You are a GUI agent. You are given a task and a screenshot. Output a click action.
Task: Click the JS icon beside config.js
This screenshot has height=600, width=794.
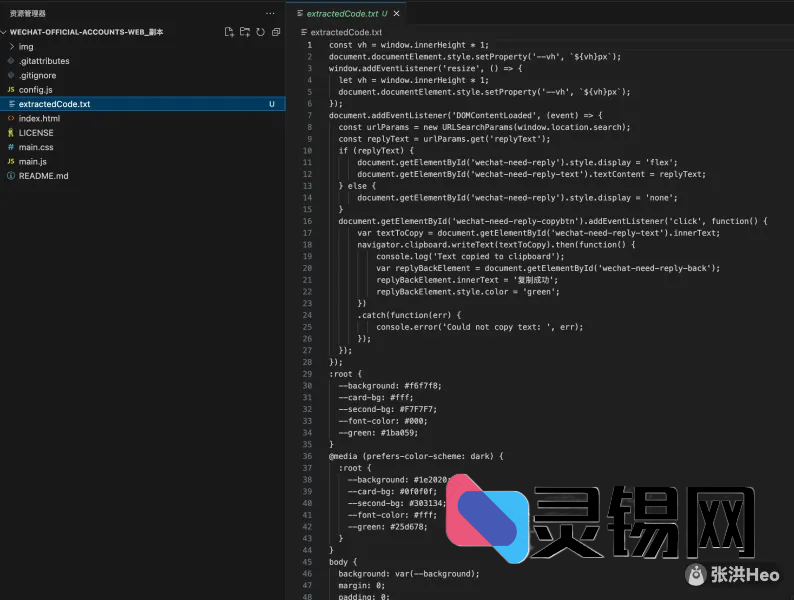[11, 90]
